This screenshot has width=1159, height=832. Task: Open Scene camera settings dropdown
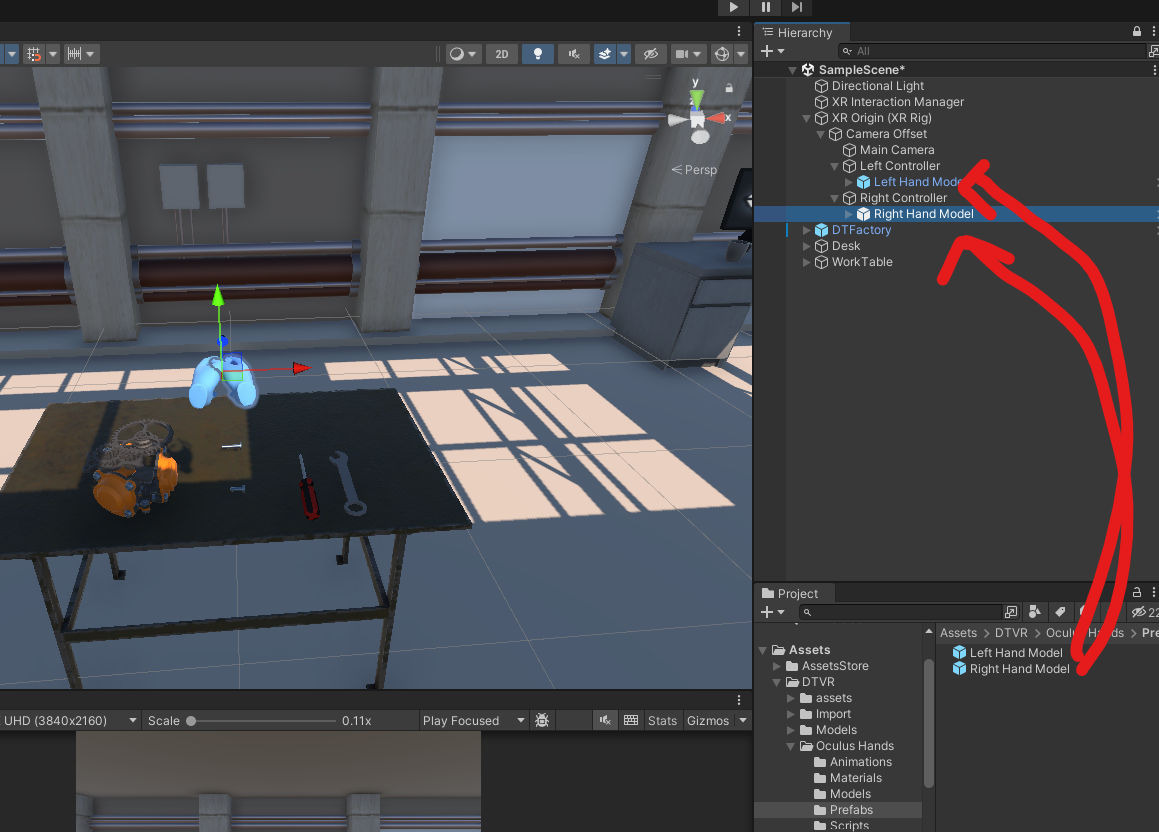coord(688,54)
